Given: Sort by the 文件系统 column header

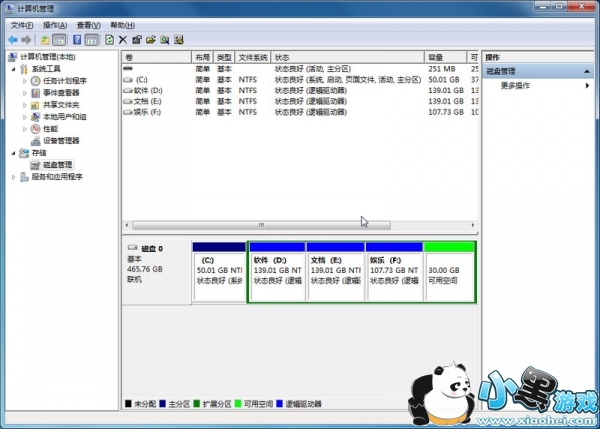Looking at the screenshot, I should (253, 58).
